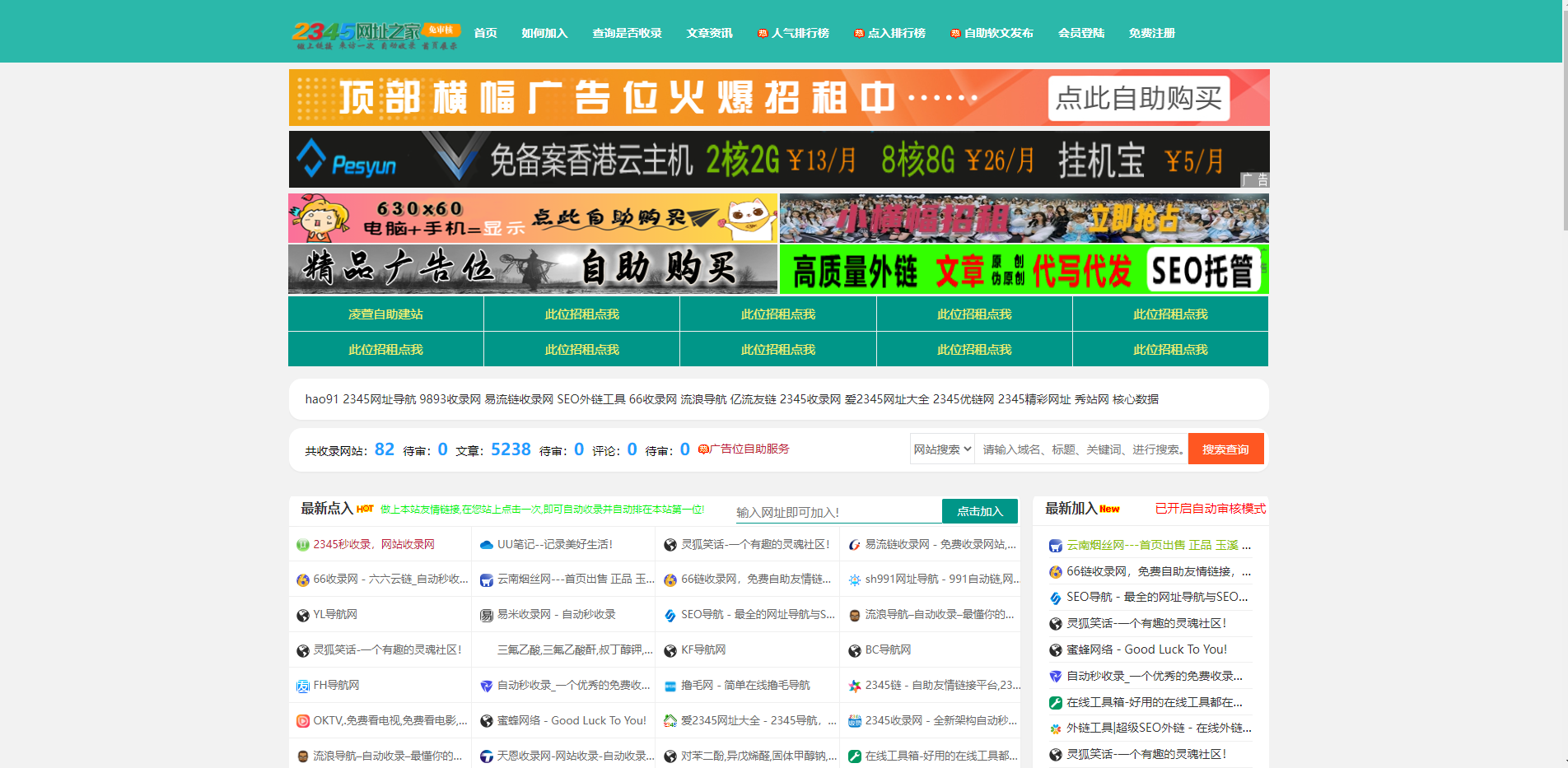Click the 2345链 star favicon
The width and height of the screenshot is (1568, 768).
point(855,687)
